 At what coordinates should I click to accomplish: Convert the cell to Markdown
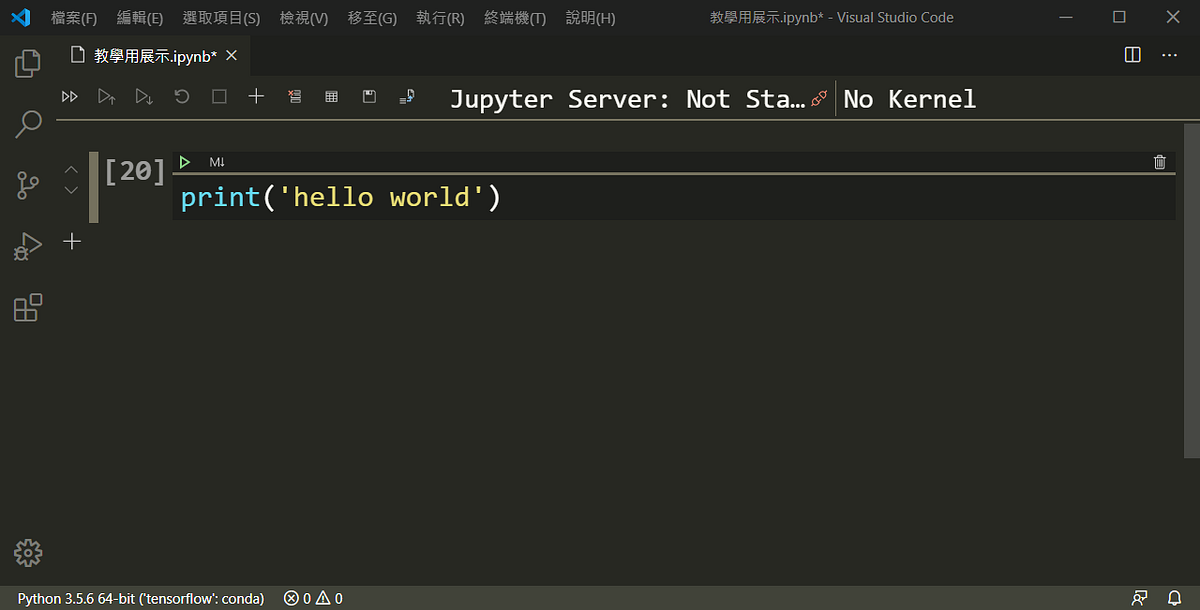[x=216, y=161]
